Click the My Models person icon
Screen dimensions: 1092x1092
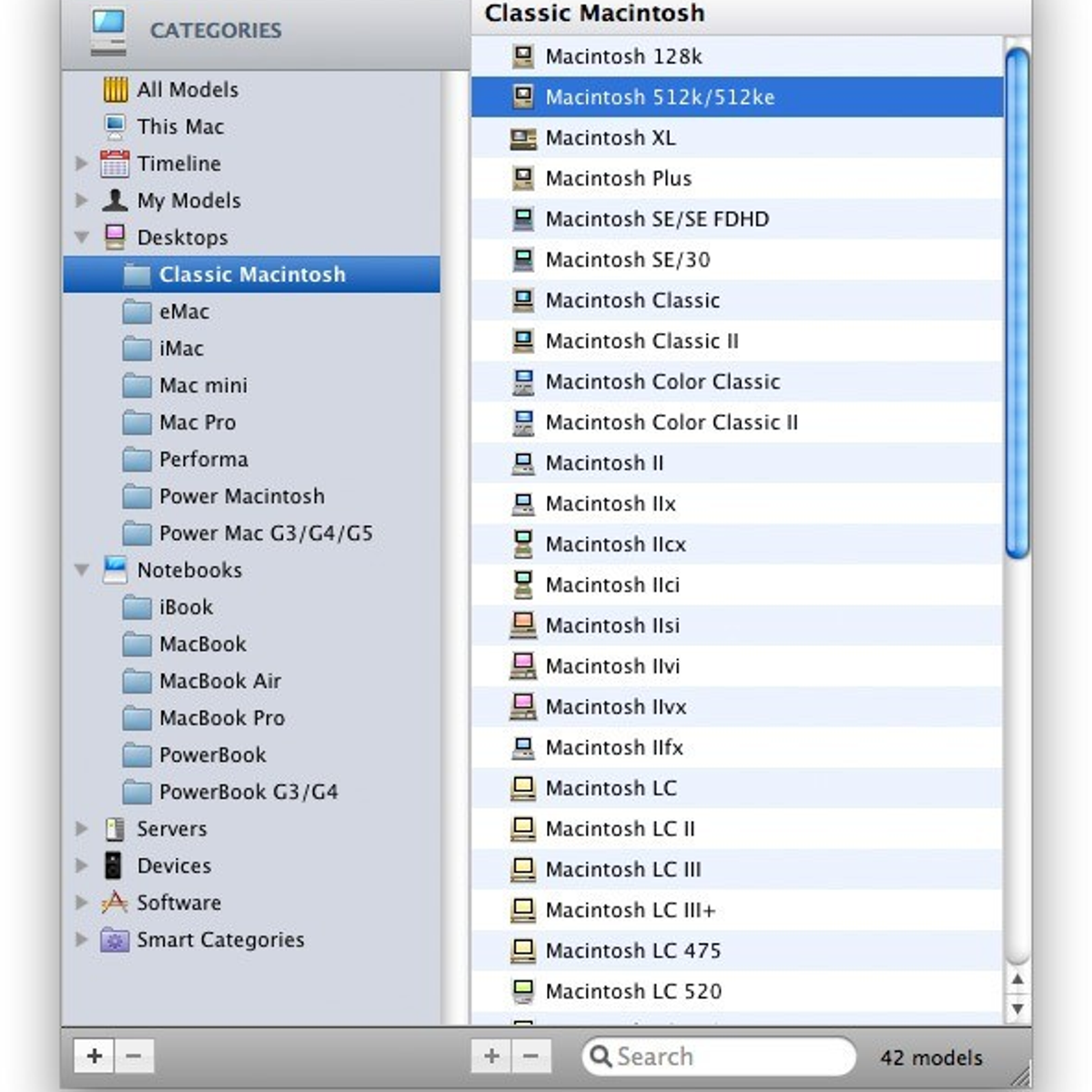point(115,200)
